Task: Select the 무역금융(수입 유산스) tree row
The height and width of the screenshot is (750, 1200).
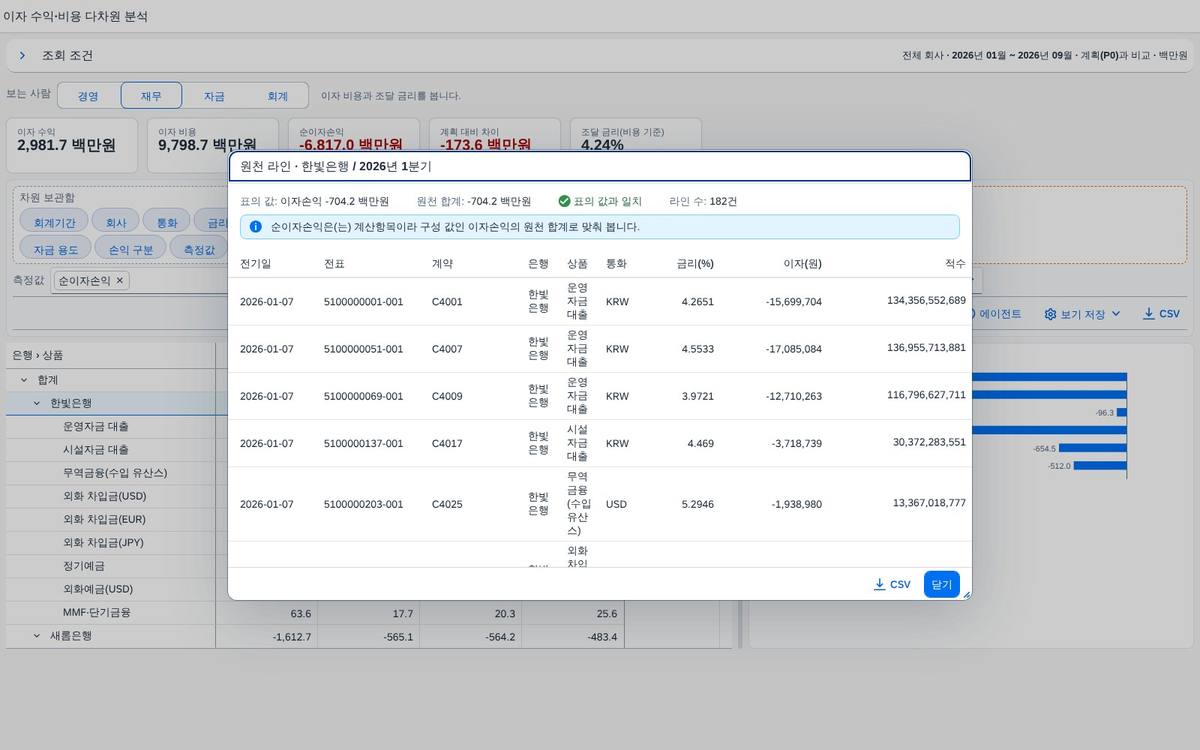Action: click(110, 473)
